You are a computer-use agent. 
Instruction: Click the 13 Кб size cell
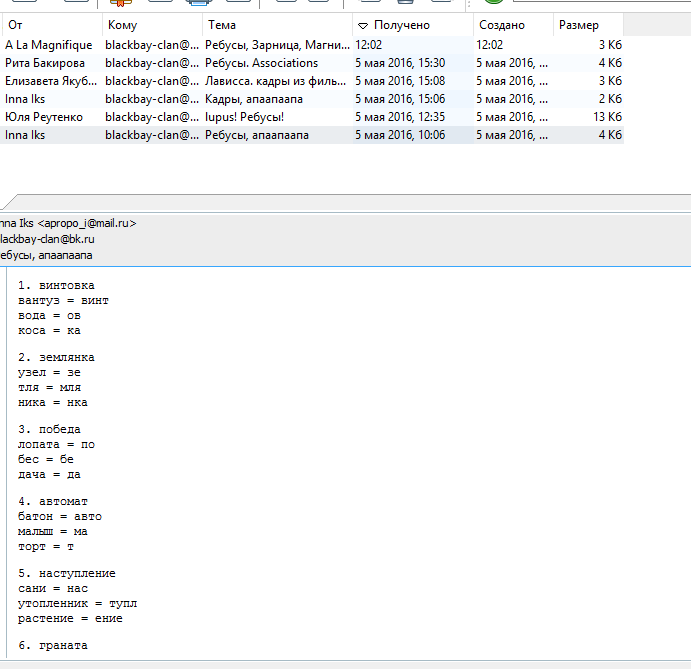click(607, 117)
